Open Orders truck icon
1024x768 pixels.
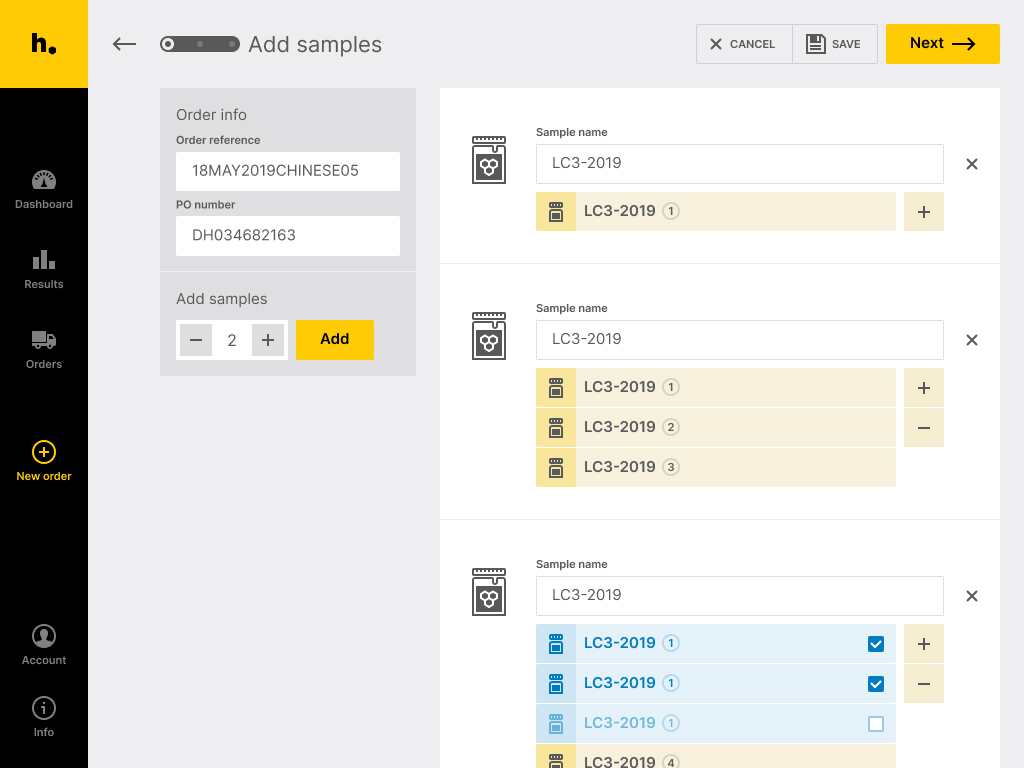[x=44, y=340]
